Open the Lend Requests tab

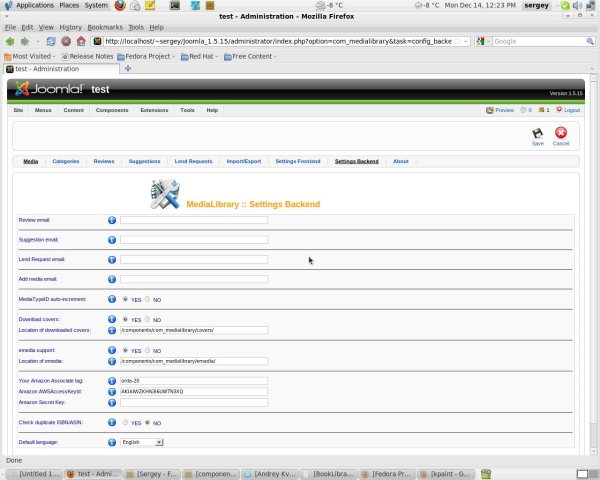(193, 162)
